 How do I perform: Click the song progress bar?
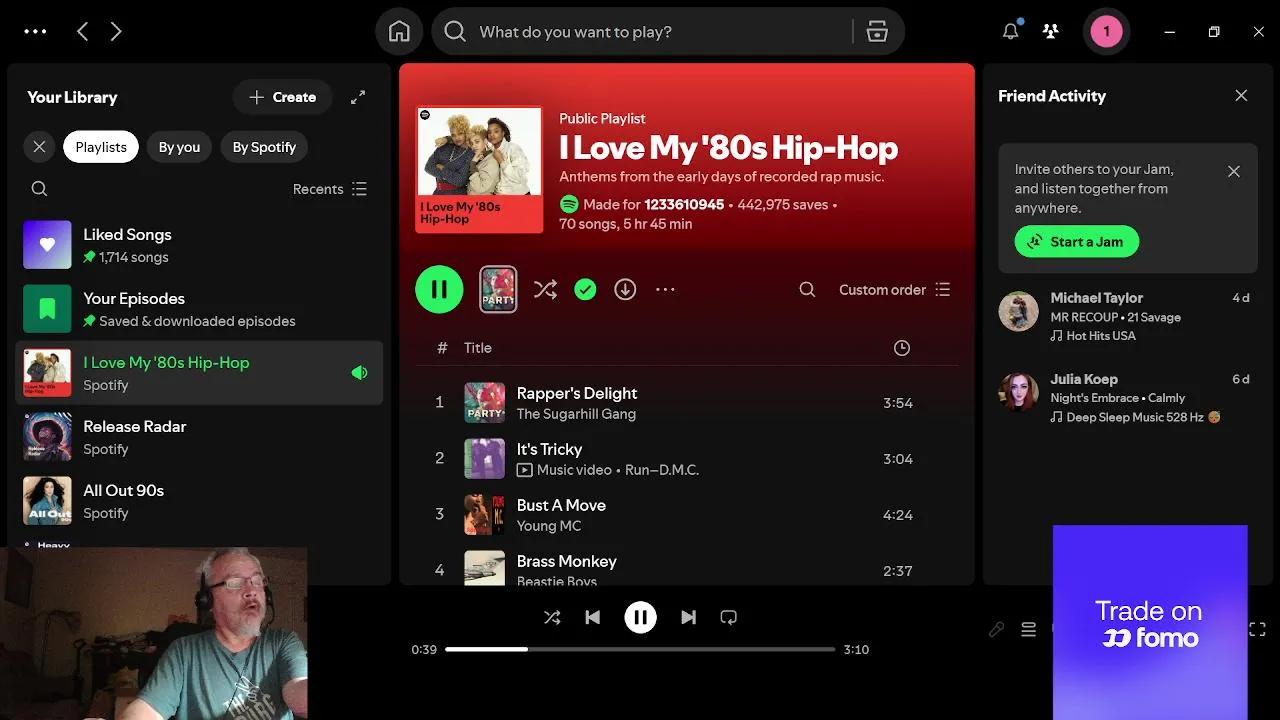(x=640, y=649)
